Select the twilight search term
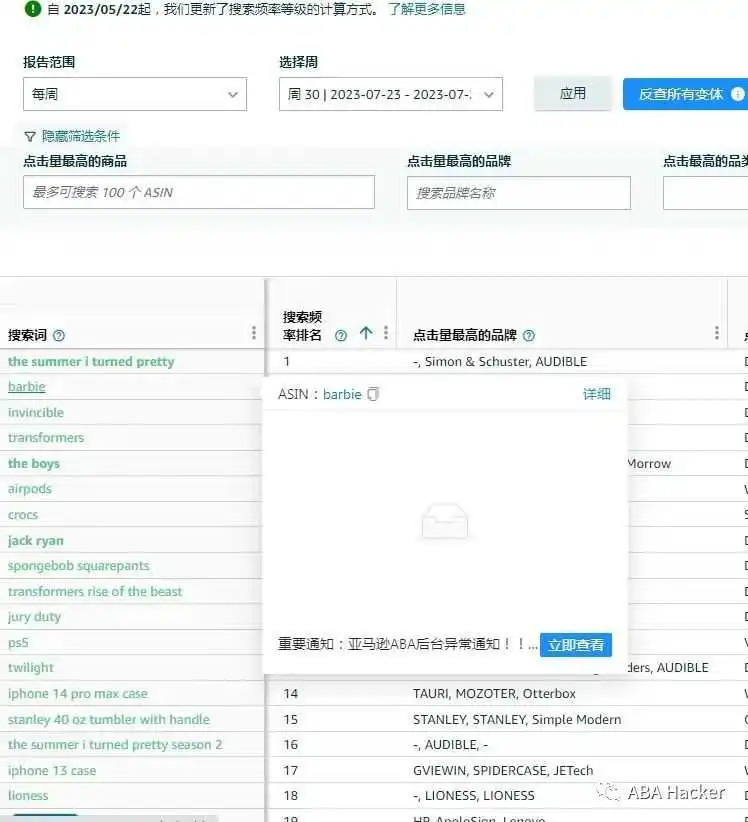The height and width of the screenshot is (822, 748). [x=30, y=668]
